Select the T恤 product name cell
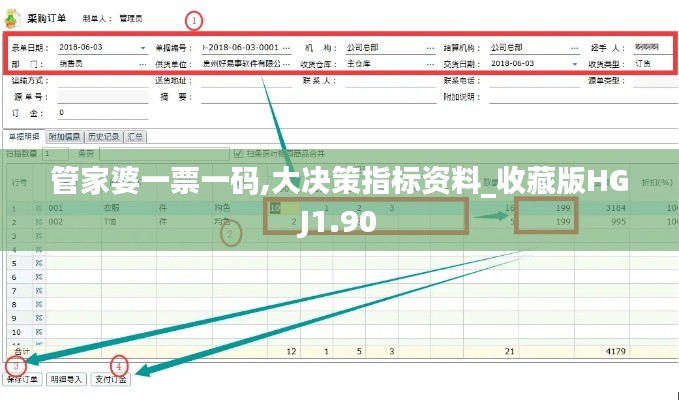679x400 pixels. 129,222
